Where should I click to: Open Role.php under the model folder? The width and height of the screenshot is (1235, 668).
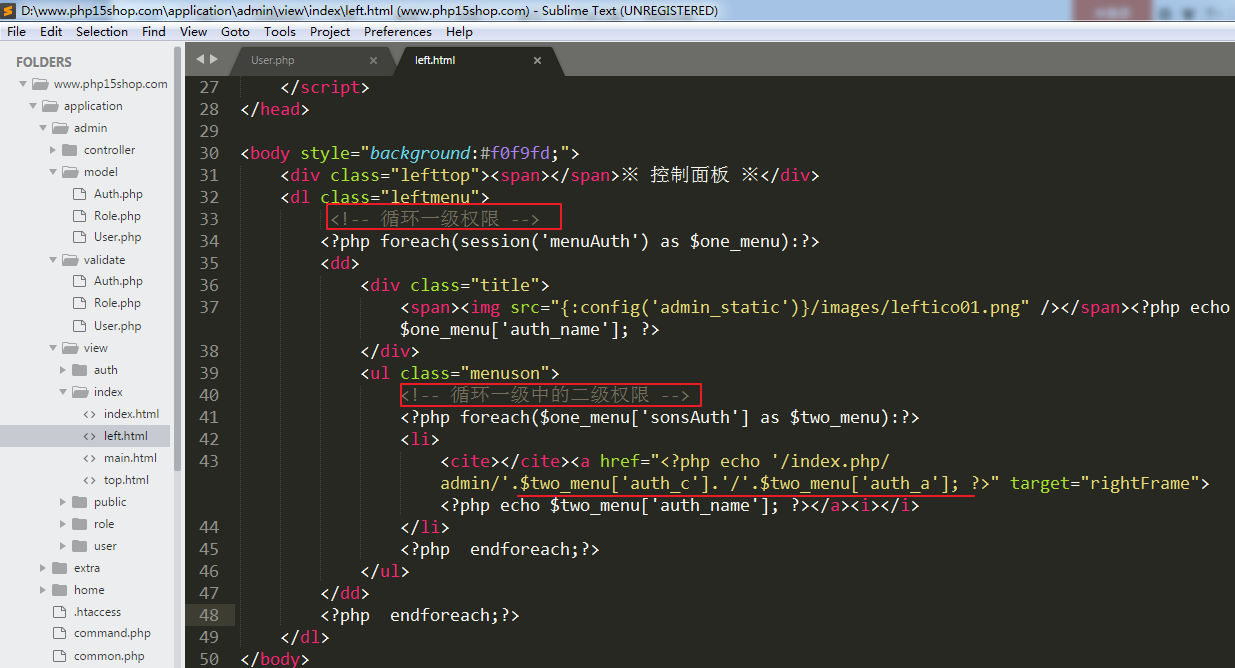[117, 216]
